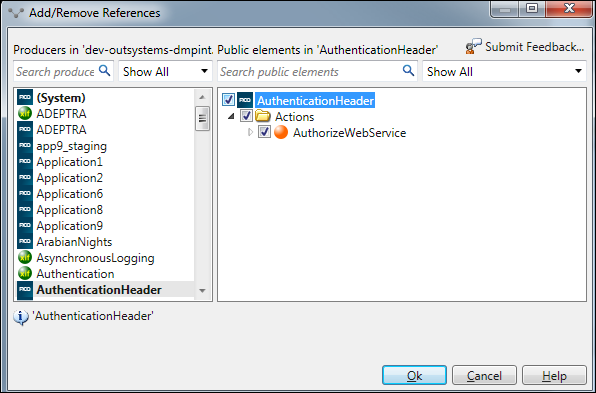
Task: Click the public elements search magnifier icon
Action: pos(408,70)
